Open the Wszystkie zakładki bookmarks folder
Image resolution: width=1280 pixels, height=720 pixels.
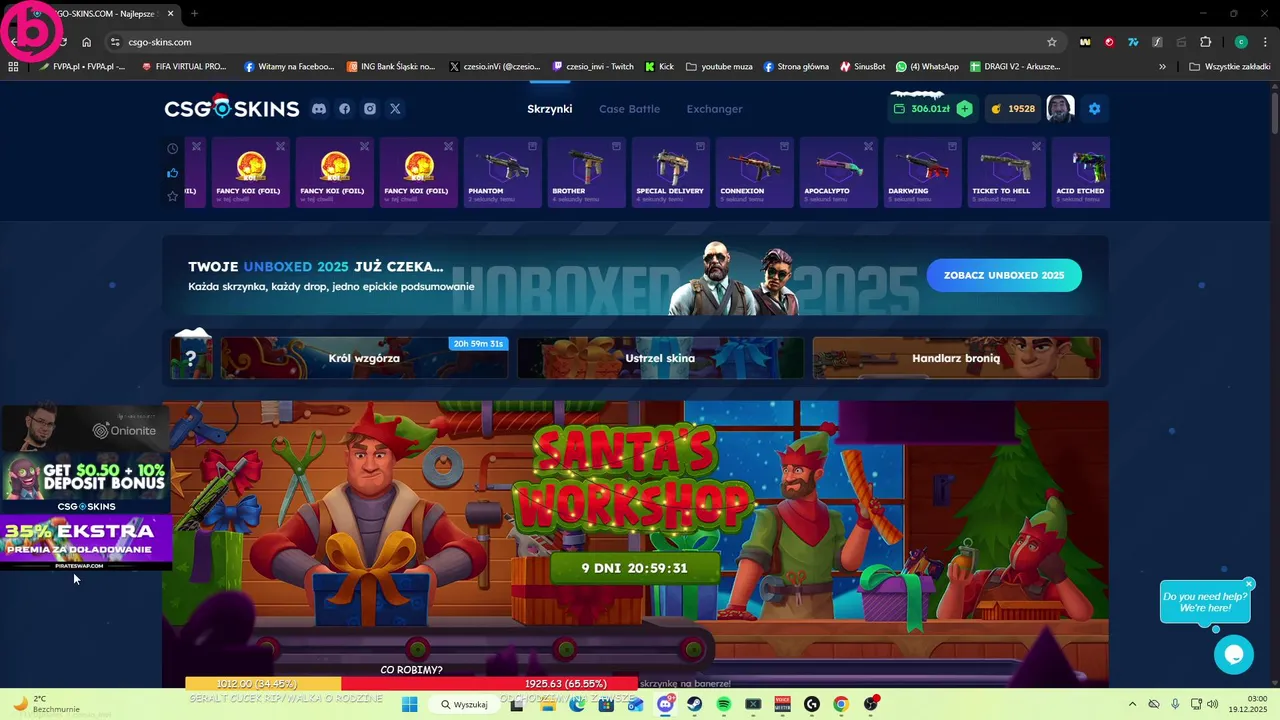pyautogui.click(x=1230, y=67)
